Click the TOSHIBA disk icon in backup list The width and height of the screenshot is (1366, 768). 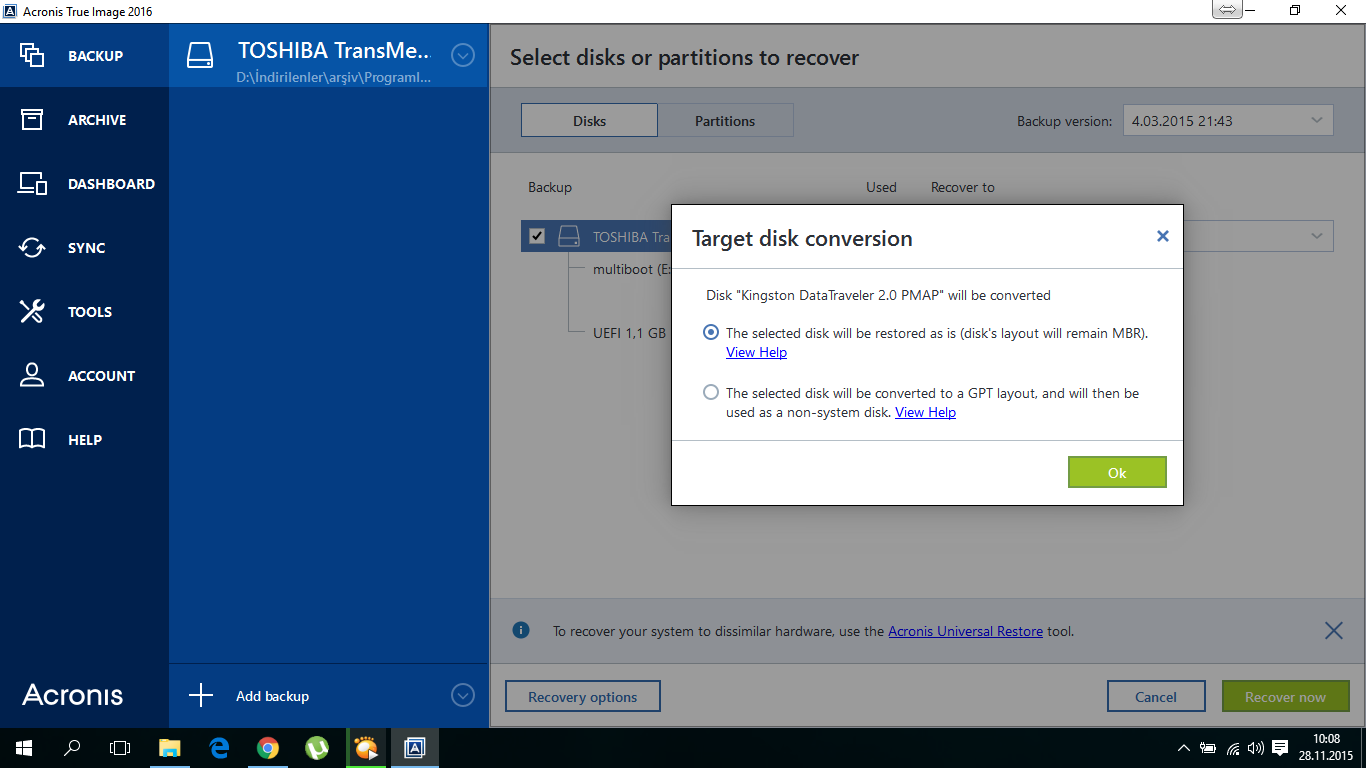(569, 236)
